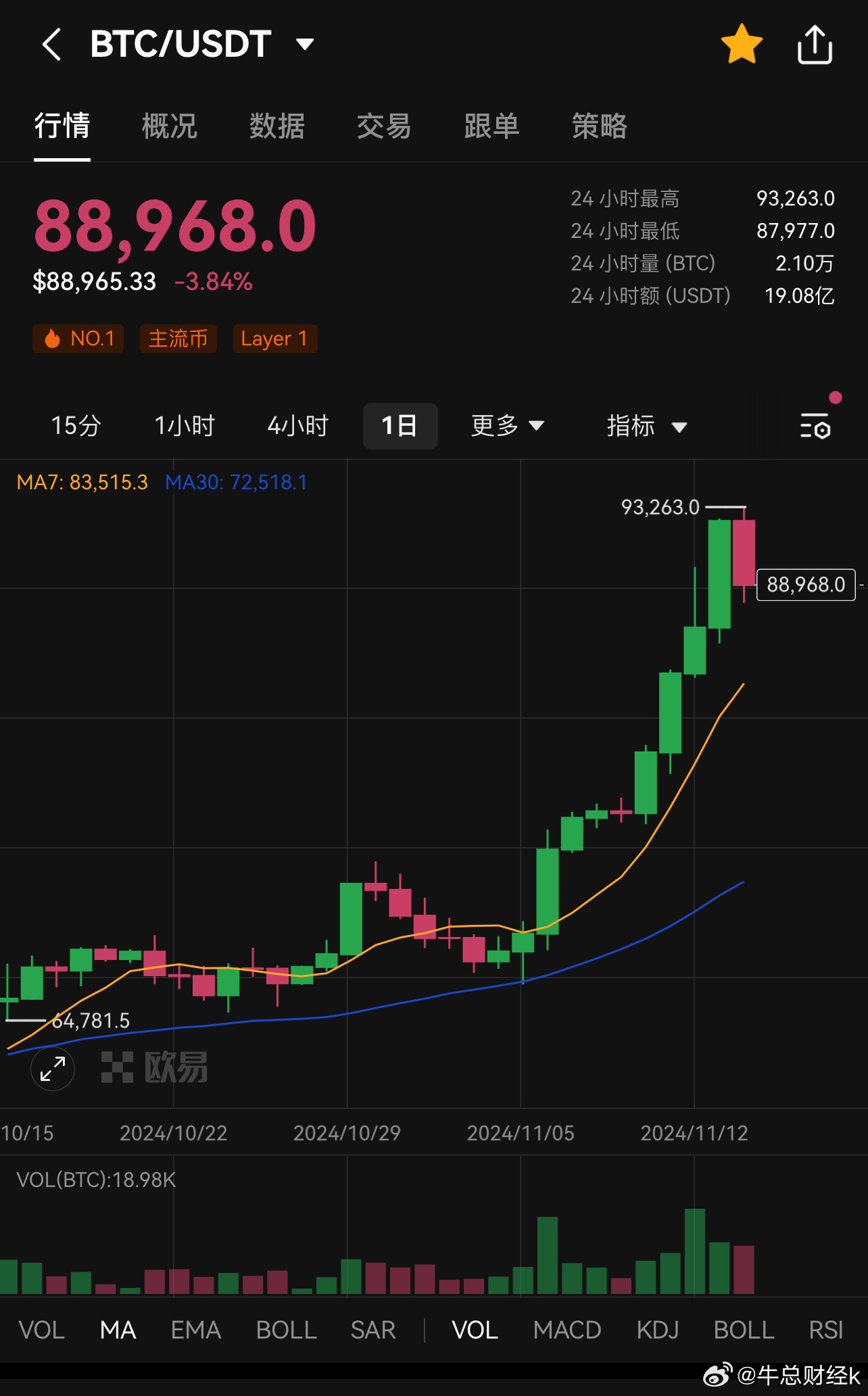Viewport: 868px width, 1396px height.
Task: Select the 15分 timeframe
Action: [76, 426]
